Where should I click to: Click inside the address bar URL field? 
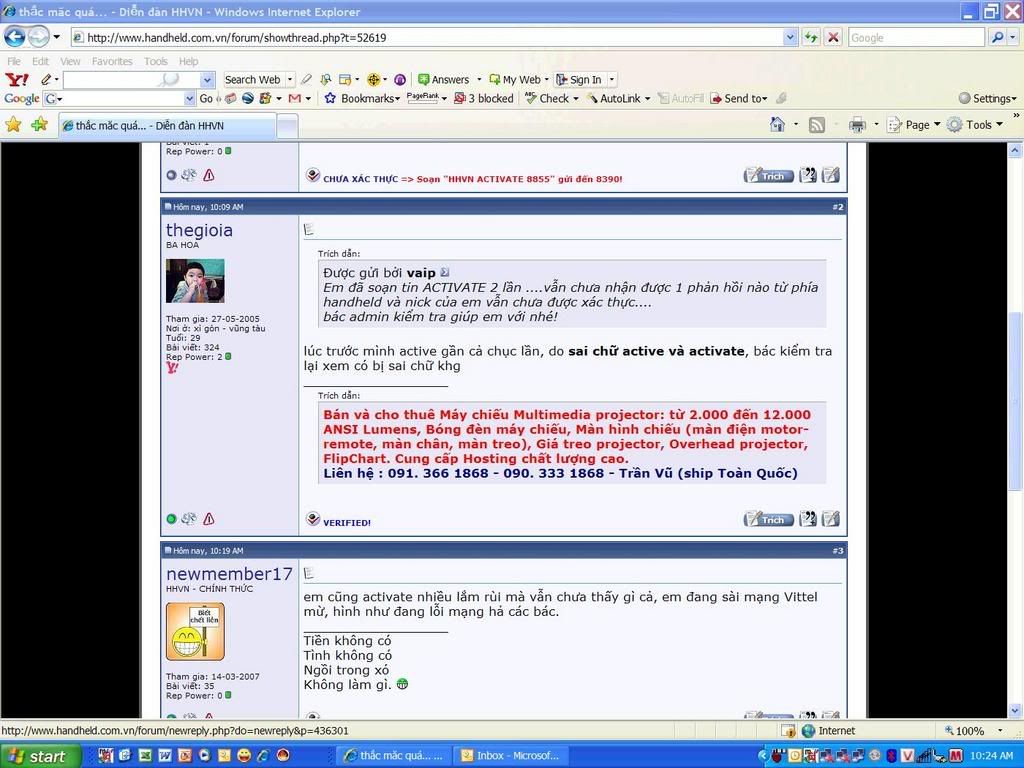(427, 38)
